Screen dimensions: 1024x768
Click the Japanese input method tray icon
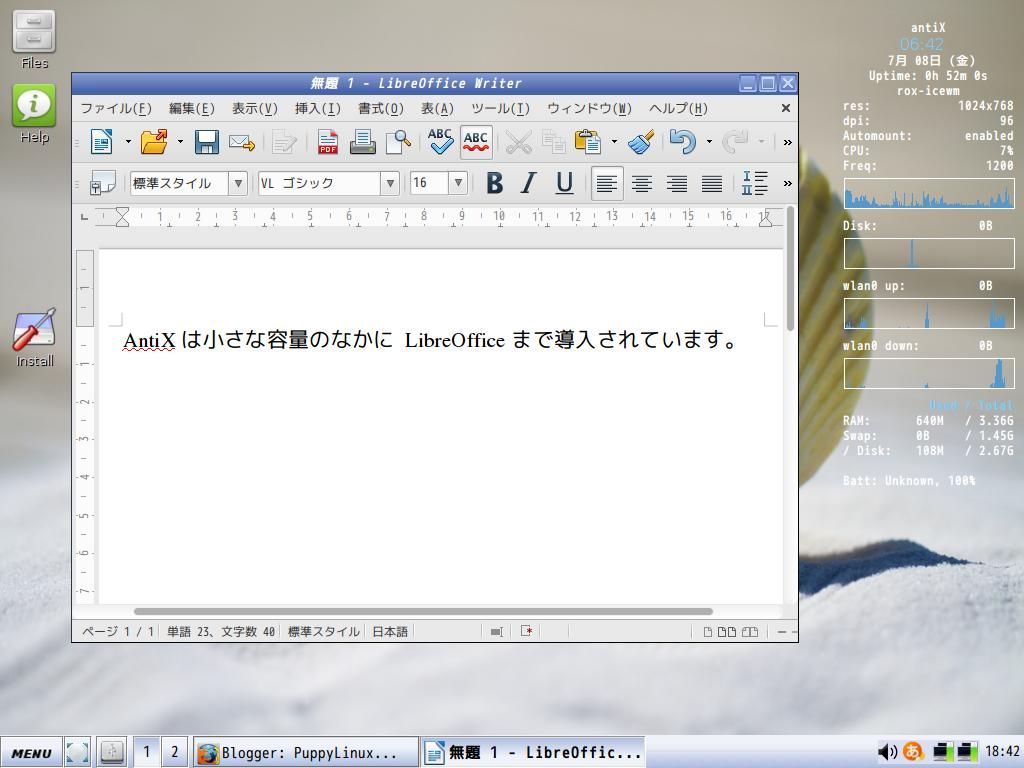(913, 752)
